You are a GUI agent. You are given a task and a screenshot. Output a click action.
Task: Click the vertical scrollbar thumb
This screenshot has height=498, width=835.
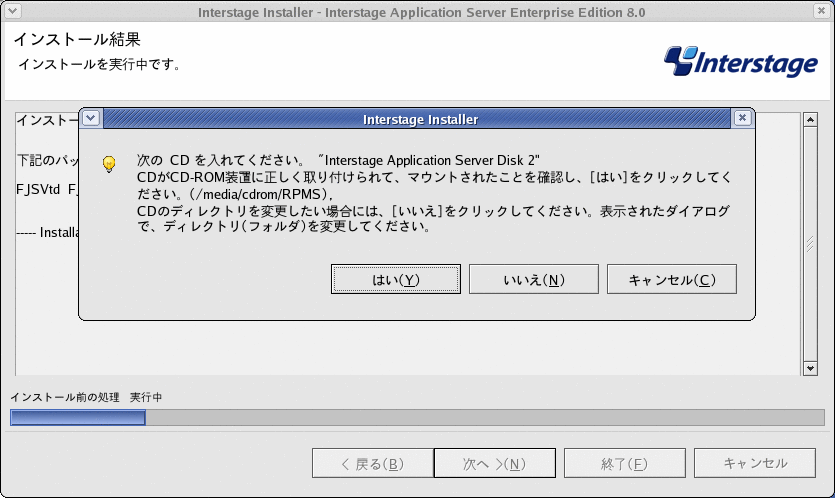[810, 244]
